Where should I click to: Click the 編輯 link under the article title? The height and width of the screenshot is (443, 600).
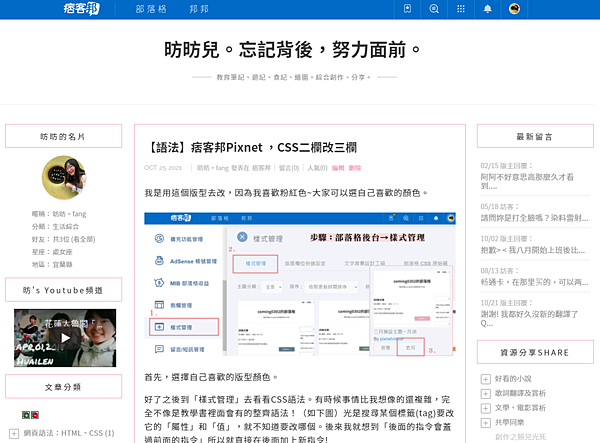[338, 168]
